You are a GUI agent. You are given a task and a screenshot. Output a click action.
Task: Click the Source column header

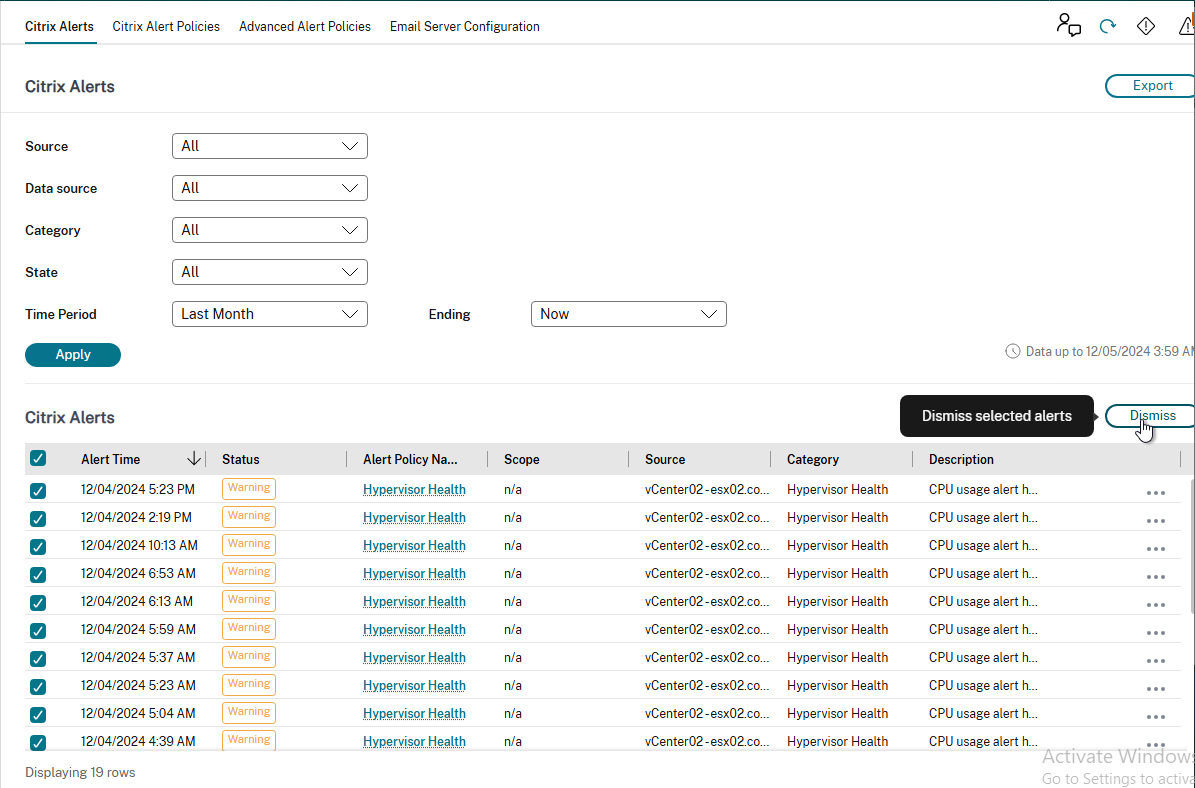point(665,459)
